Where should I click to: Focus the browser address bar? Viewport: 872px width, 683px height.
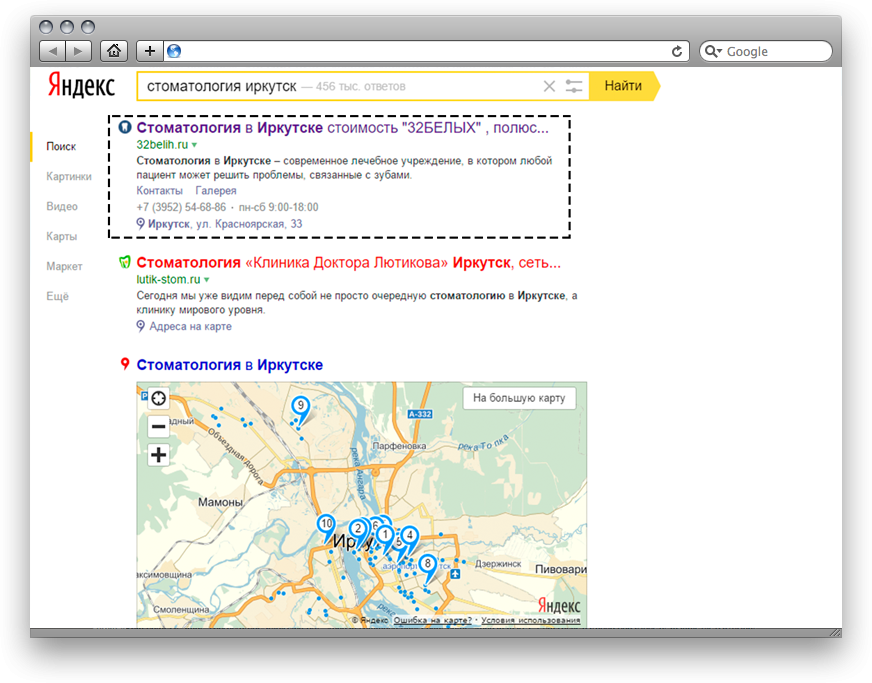[x=425, y=51]
